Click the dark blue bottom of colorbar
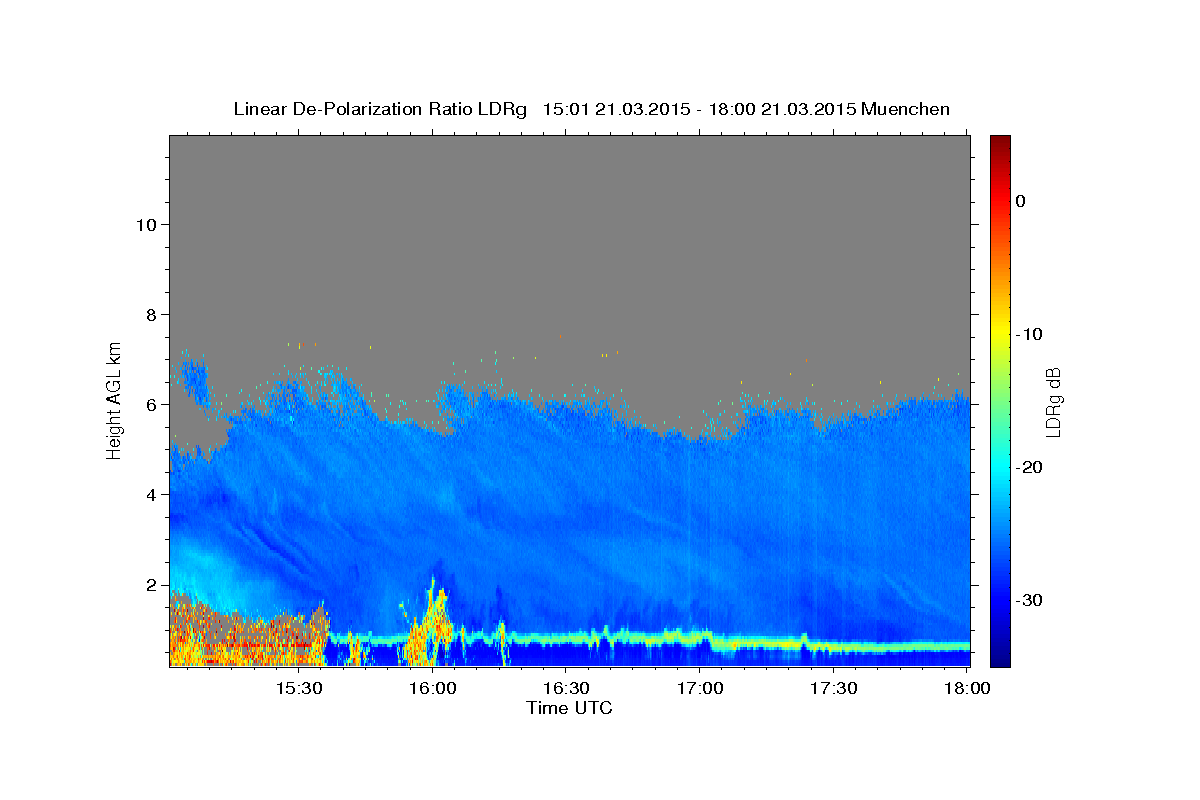Viewport: 1200px width, 800px height. [1000, 655]
